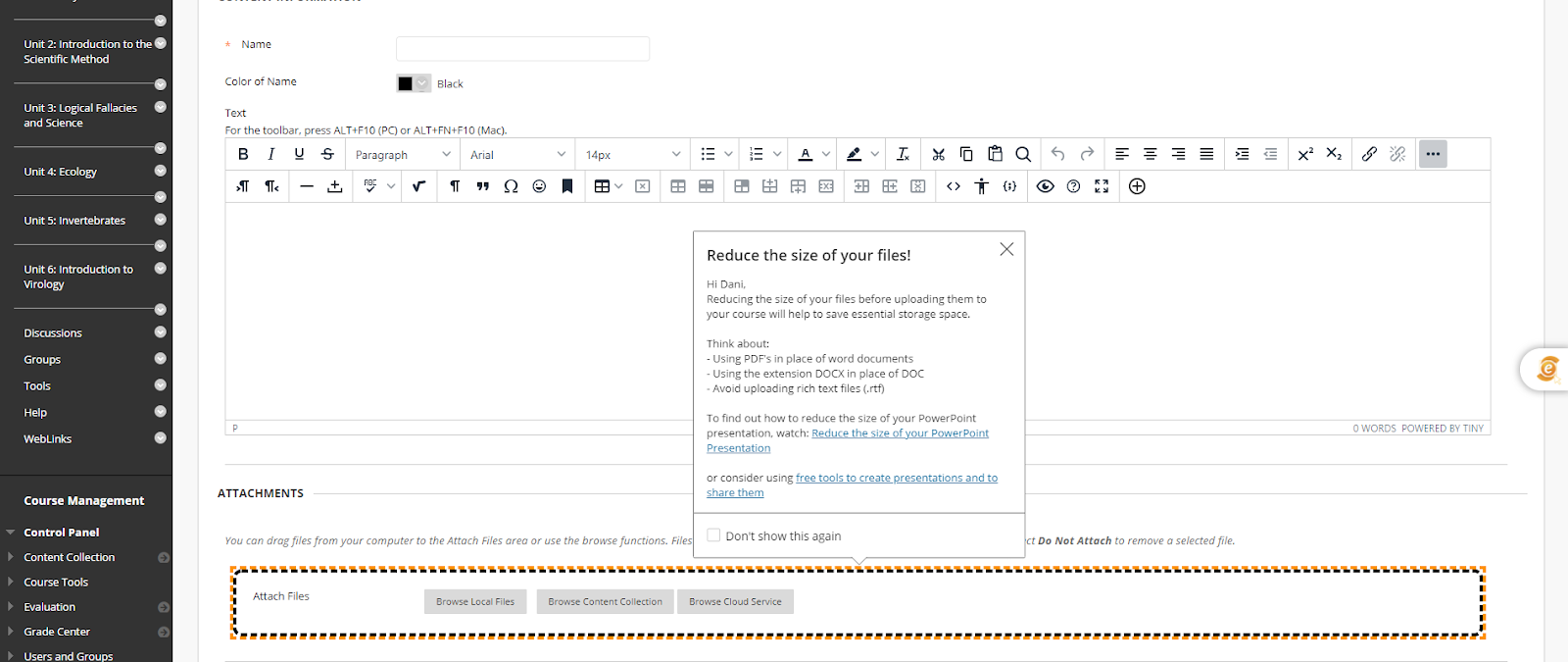1568x662 pixels.
Task: Click the Browse Local Files button
Action: (x=475, y=601)
